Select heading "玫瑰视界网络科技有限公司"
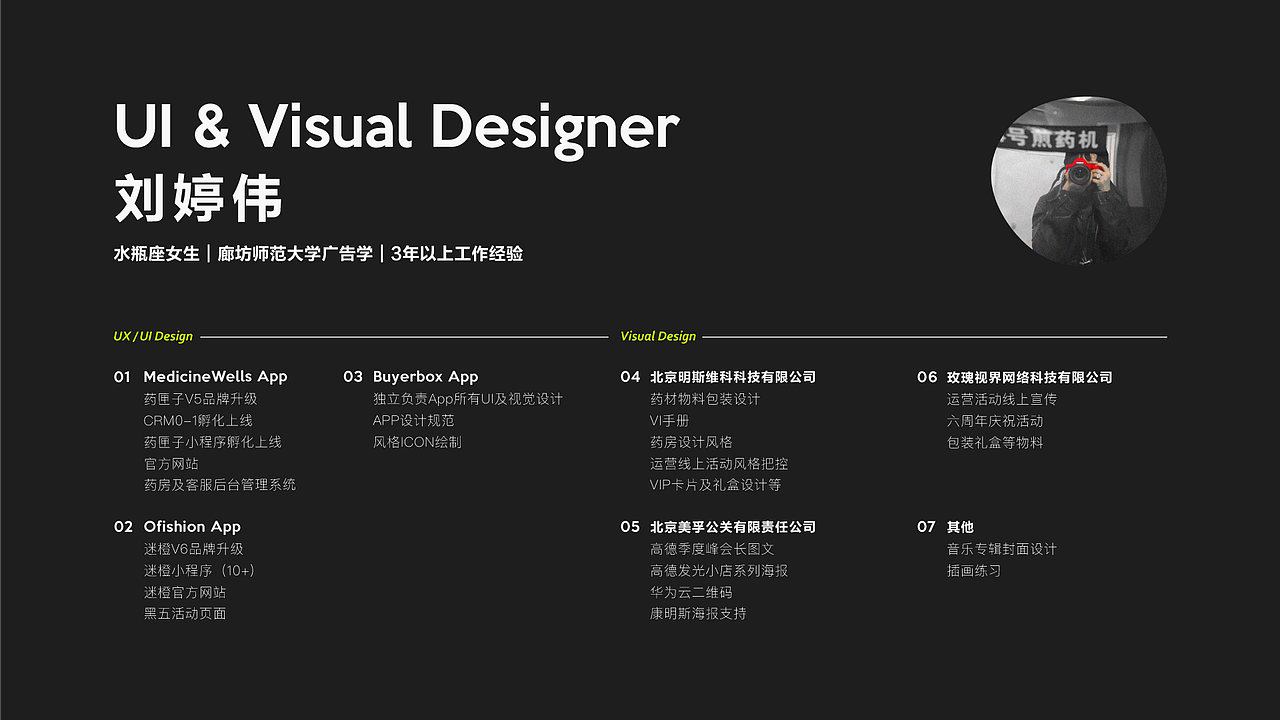This screenshot has height=720, width=1280. point(1030,377)
